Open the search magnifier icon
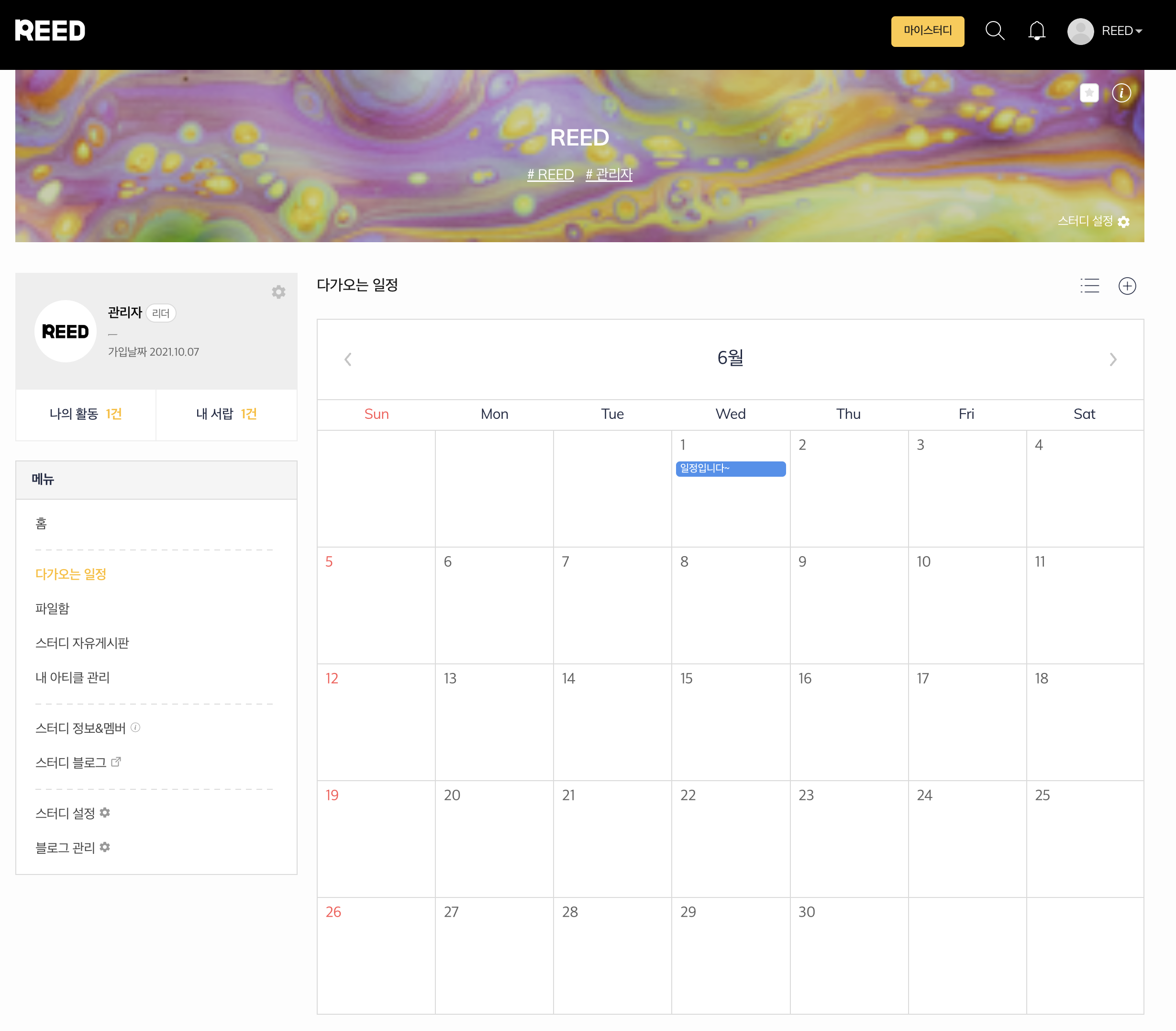 tap(994, 31)
